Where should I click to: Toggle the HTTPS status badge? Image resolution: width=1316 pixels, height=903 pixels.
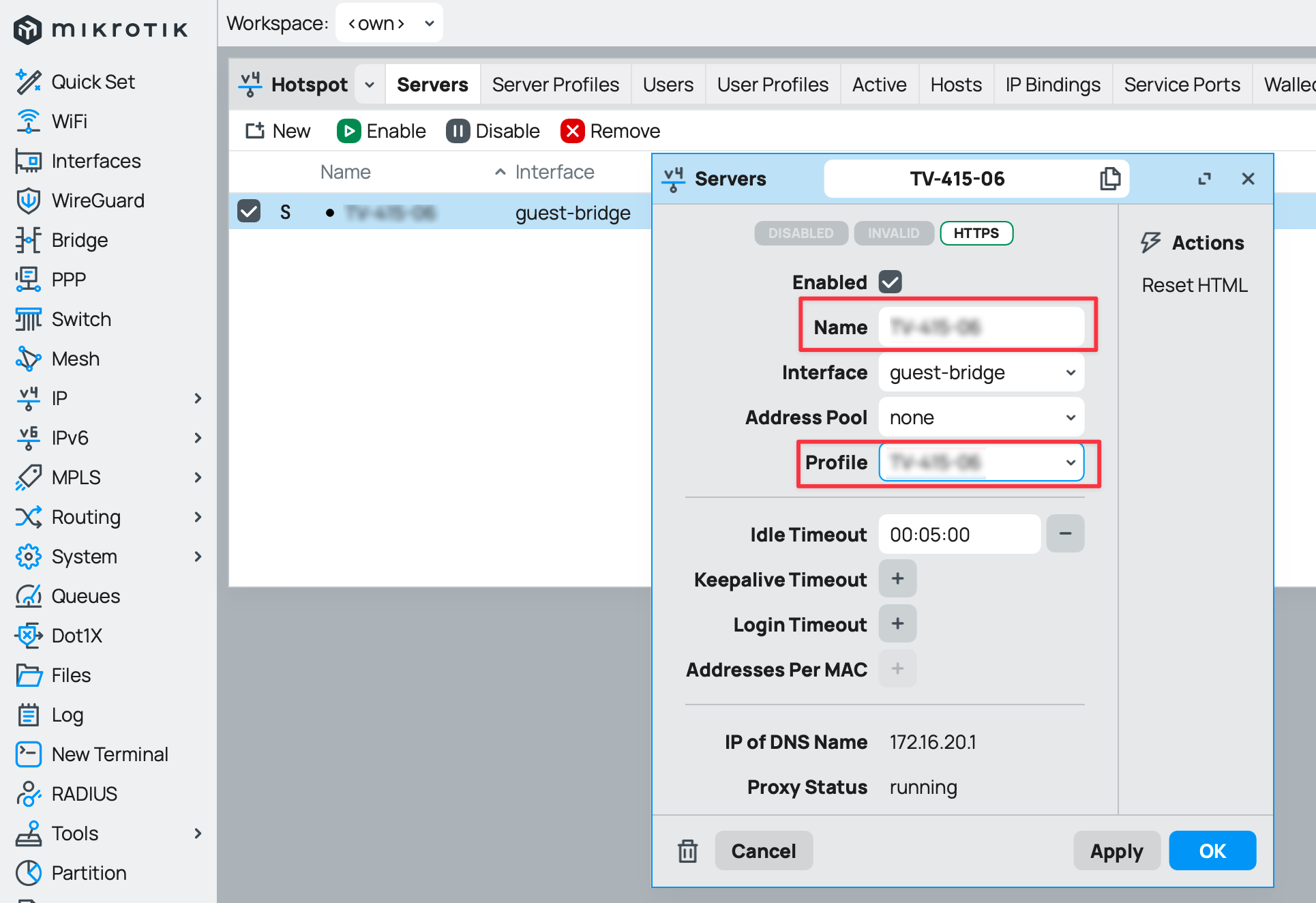976,233
